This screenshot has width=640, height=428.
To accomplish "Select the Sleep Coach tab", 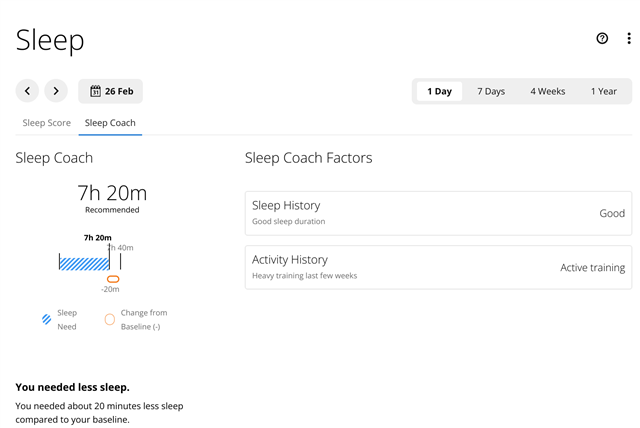I will 110,123.
